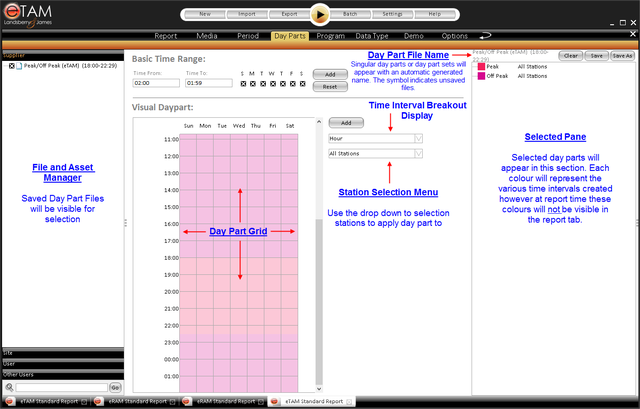Click the magnifier search icon
640x409 pixels.
(9, 387)
